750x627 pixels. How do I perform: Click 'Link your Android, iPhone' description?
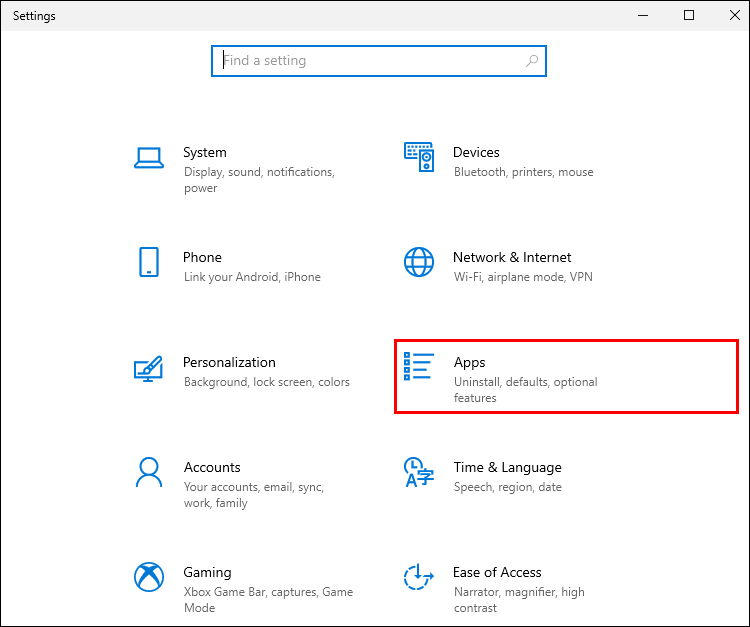[252, 277]
